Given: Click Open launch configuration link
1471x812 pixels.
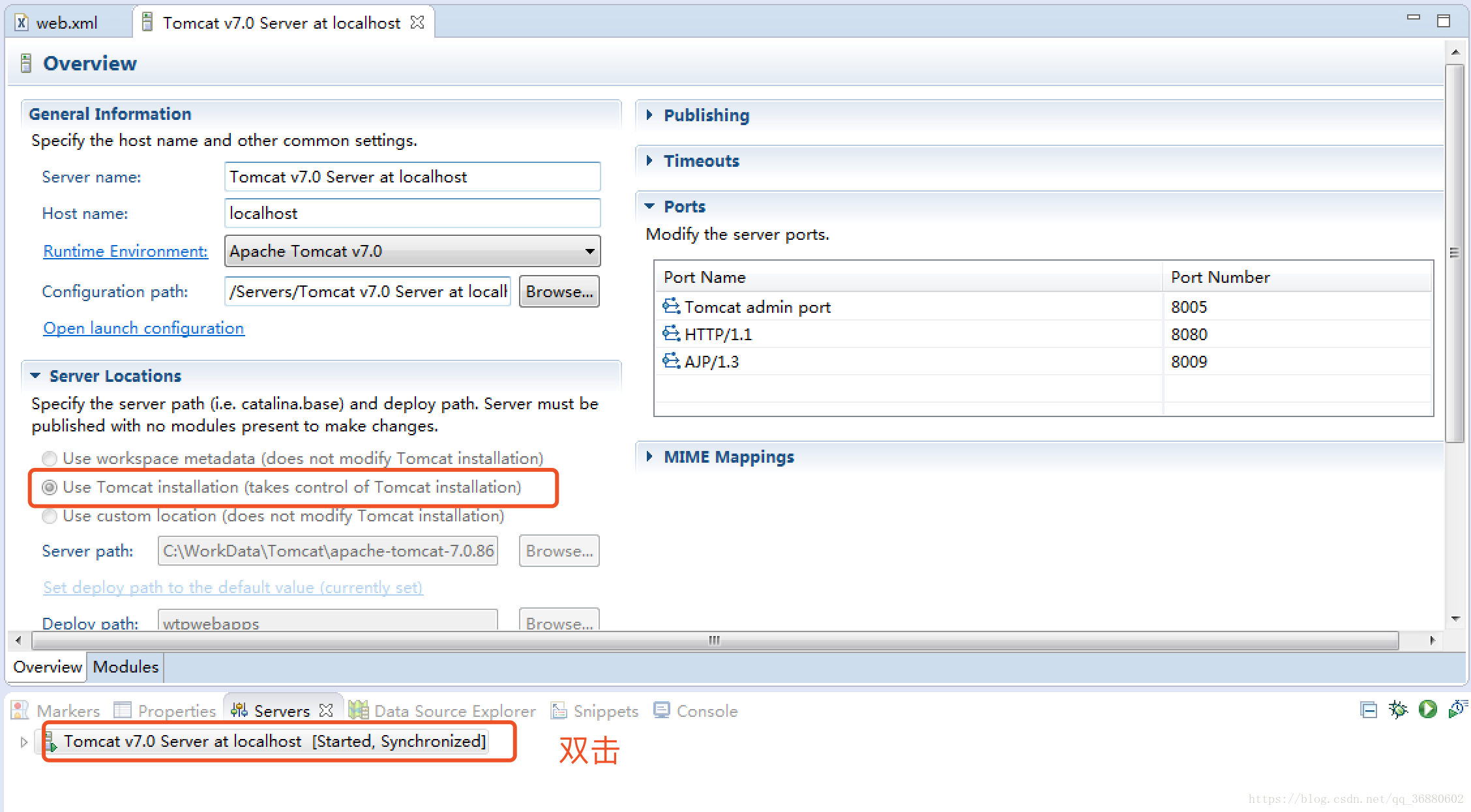Looking at the screenshot, I should (143, 328).
